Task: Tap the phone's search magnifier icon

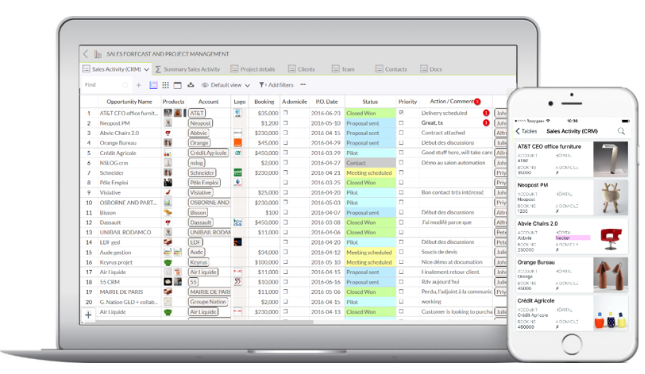Action: 621,131
